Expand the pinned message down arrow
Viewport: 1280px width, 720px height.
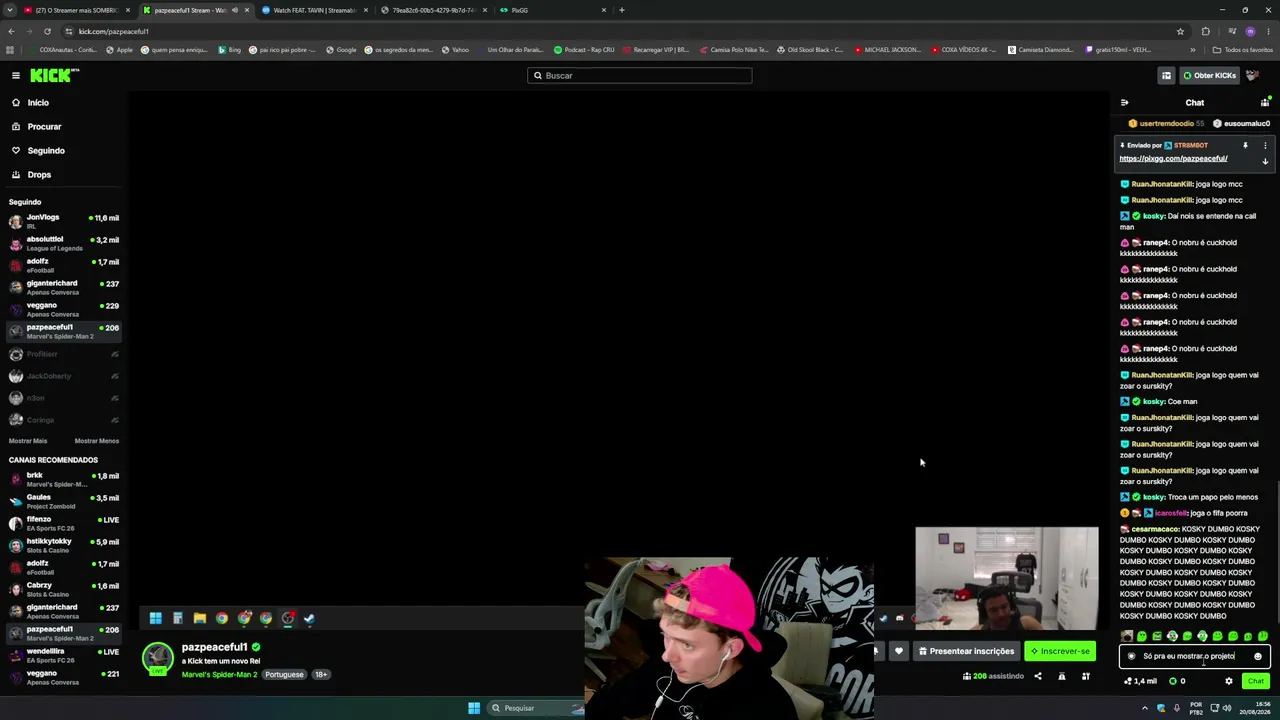click(1265, 161)
